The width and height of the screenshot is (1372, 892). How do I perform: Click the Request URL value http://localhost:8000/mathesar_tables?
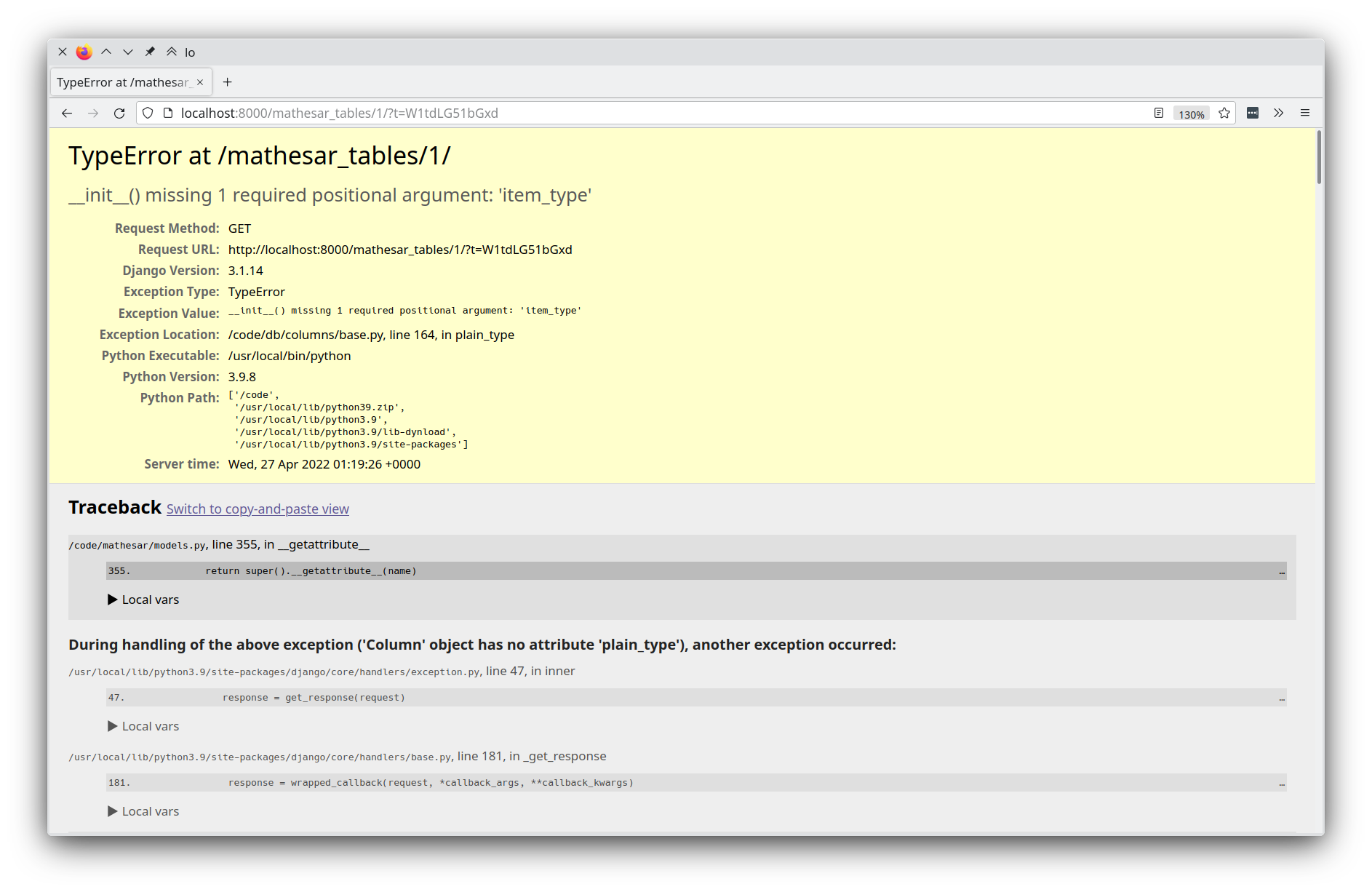[x=400, y=250]
